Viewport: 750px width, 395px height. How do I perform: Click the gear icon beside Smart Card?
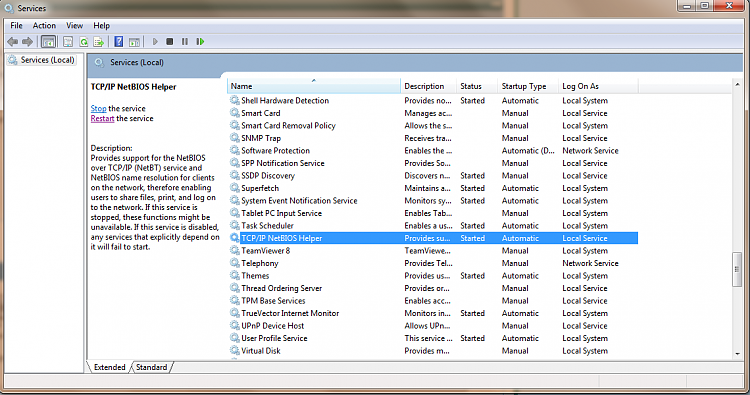point(234,113)
